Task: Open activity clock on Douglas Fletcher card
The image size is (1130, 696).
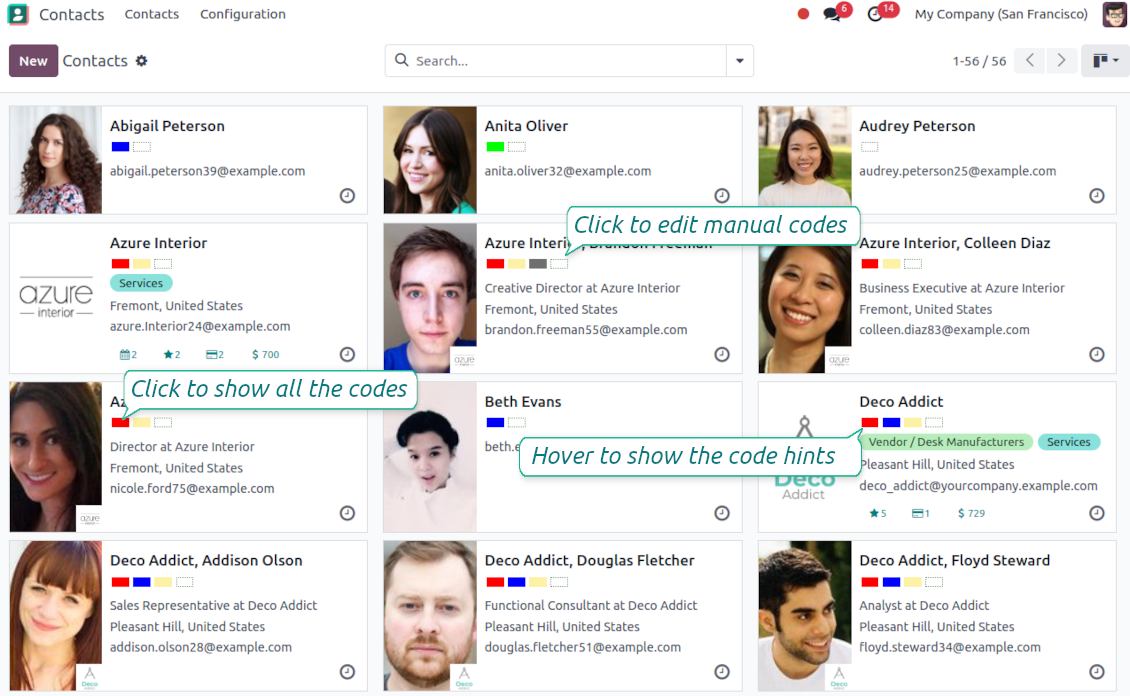Action: (721, 671)
